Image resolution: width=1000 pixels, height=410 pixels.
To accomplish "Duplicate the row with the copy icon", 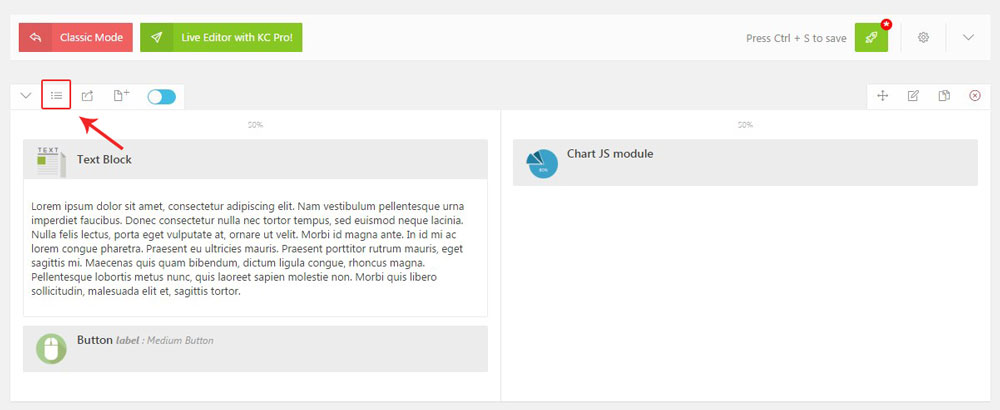I will [944, 96].
